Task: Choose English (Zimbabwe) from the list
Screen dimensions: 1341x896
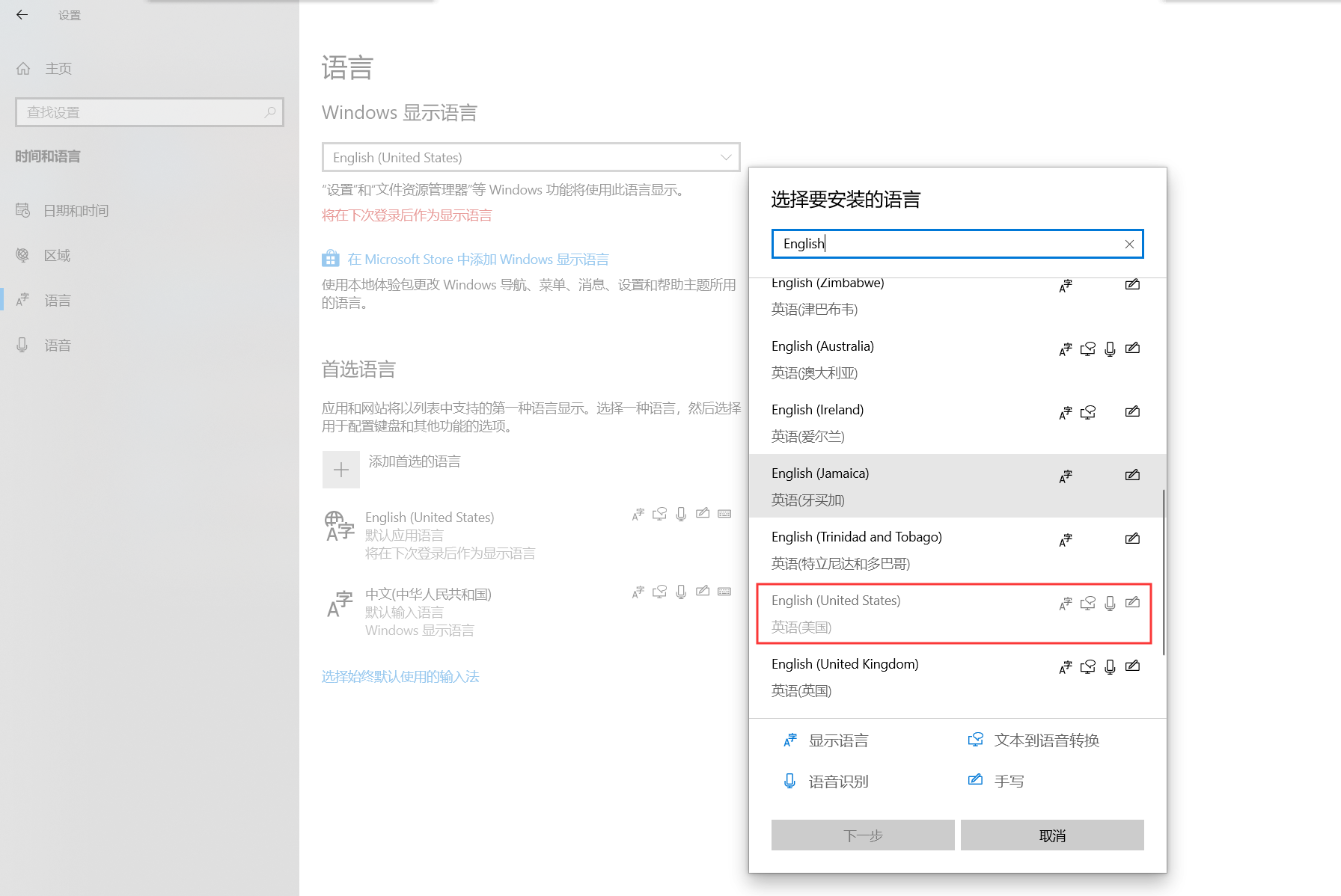Action: 958,296
